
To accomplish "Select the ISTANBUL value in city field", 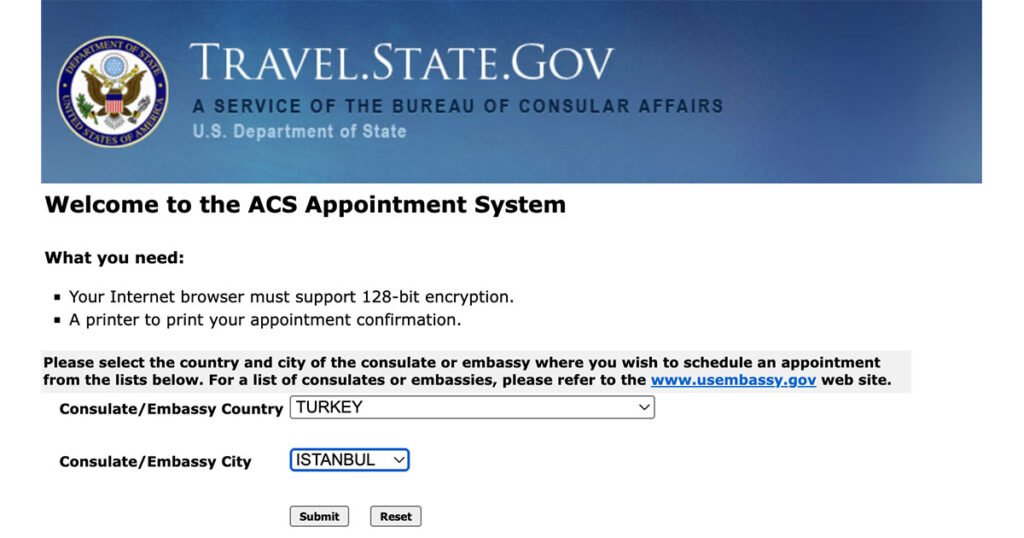I will [x=336, y=460].
